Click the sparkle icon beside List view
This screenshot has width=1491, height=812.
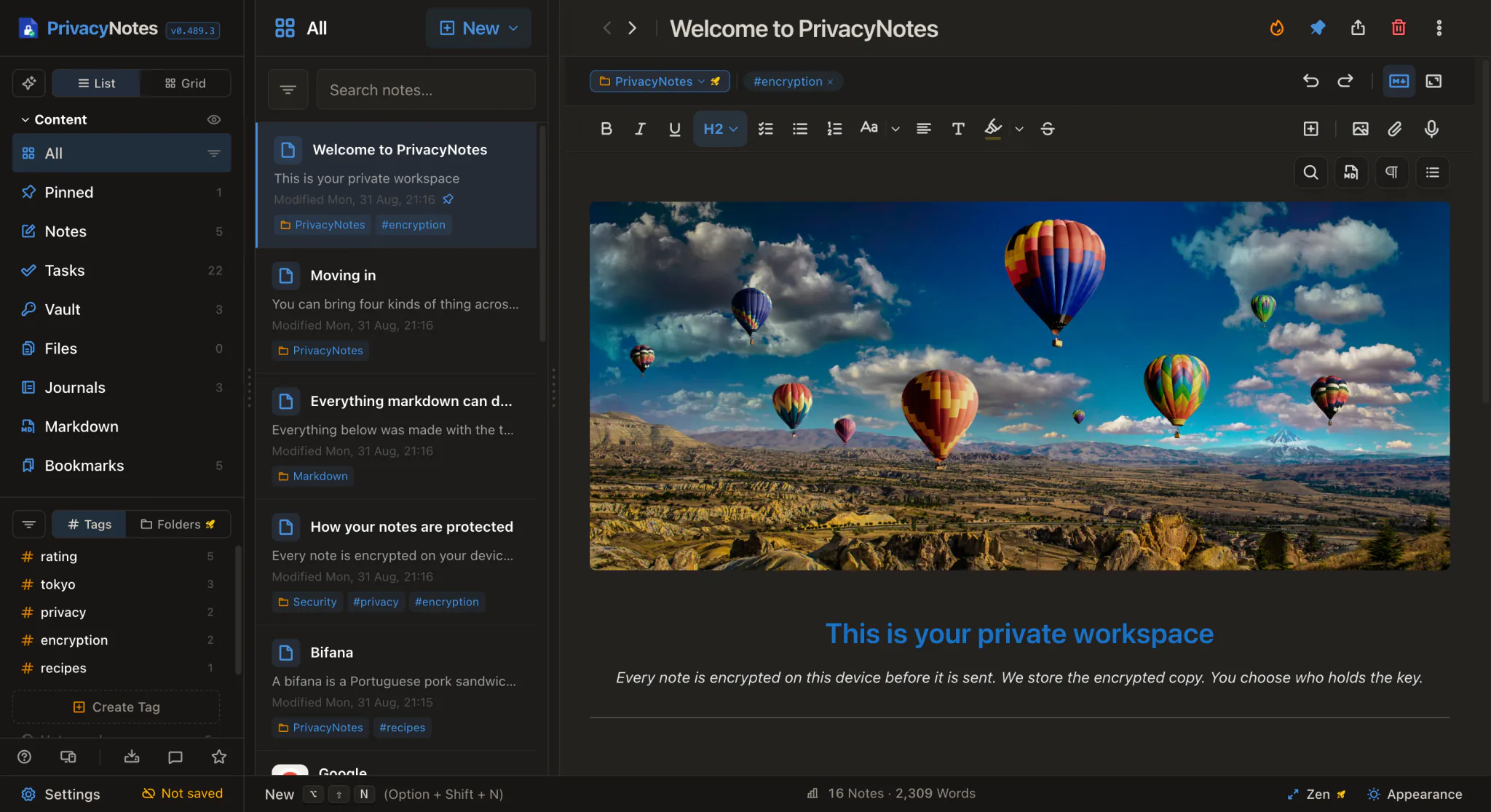tap(29, 83)
